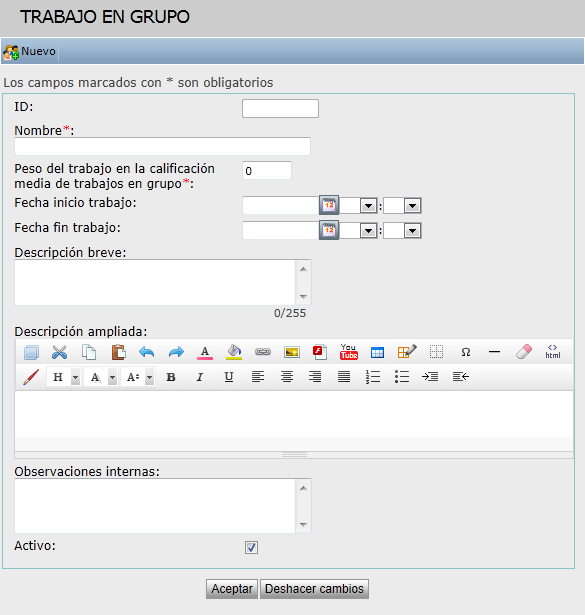
Task: Click the Copy icon in editor
Action: pyautogui.click(x=89, y=352)
